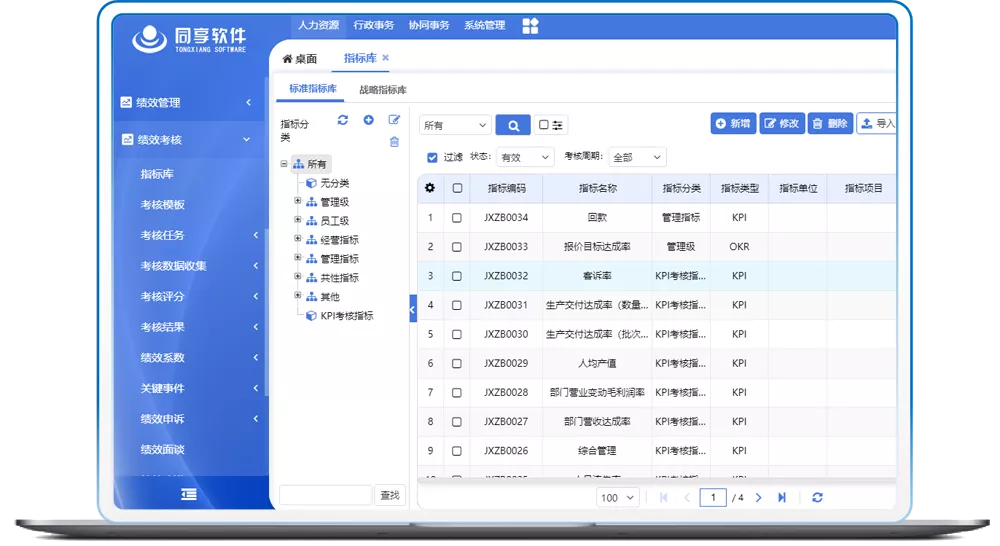Expand the 员工级 tree node

coord(297,220)
